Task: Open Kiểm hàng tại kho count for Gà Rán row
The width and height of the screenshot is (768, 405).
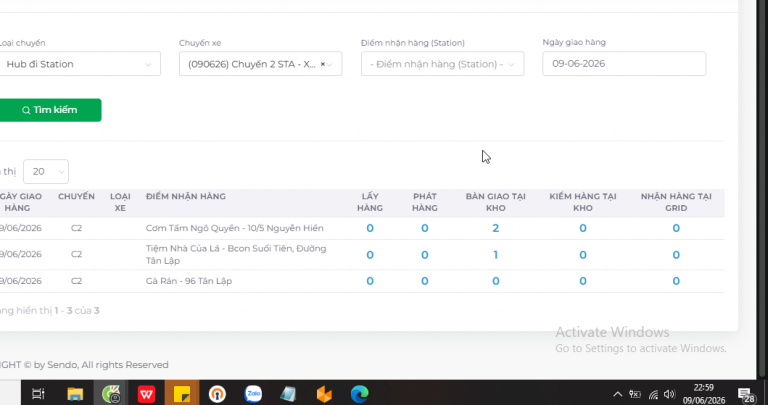Action: (583, 281)
